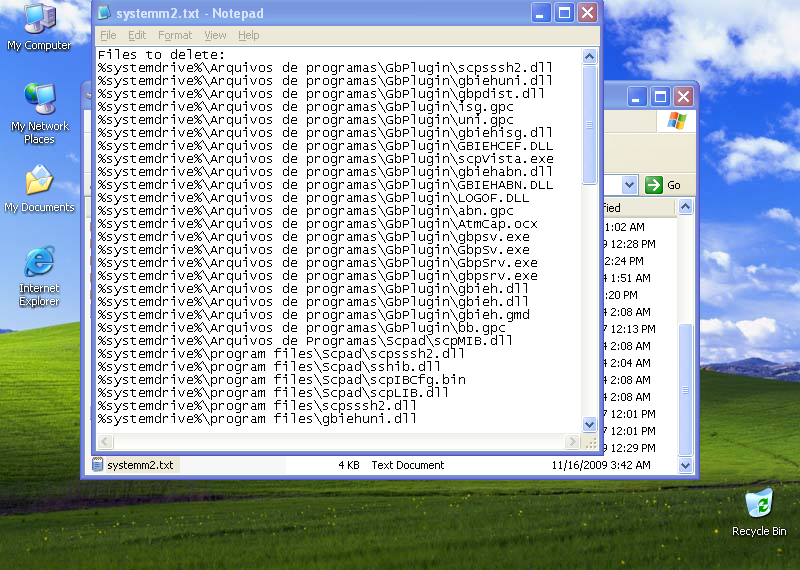Open the address bar dropdown in Explorer
Screen dimensions: 800x570
pos(630,185)
